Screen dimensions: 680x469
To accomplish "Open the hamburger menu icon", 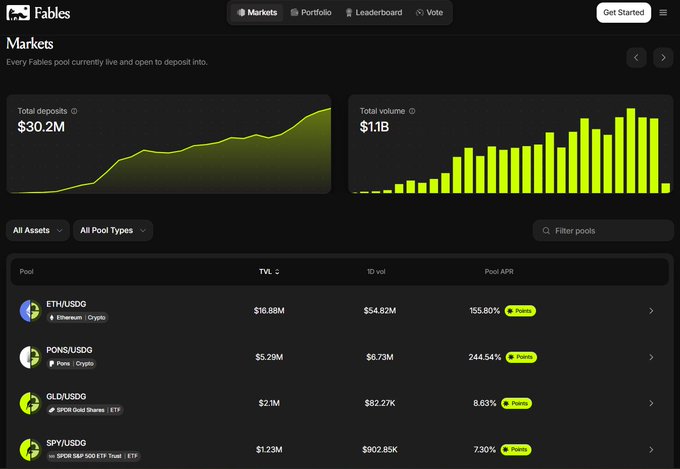I will click(x=663, y=13).
